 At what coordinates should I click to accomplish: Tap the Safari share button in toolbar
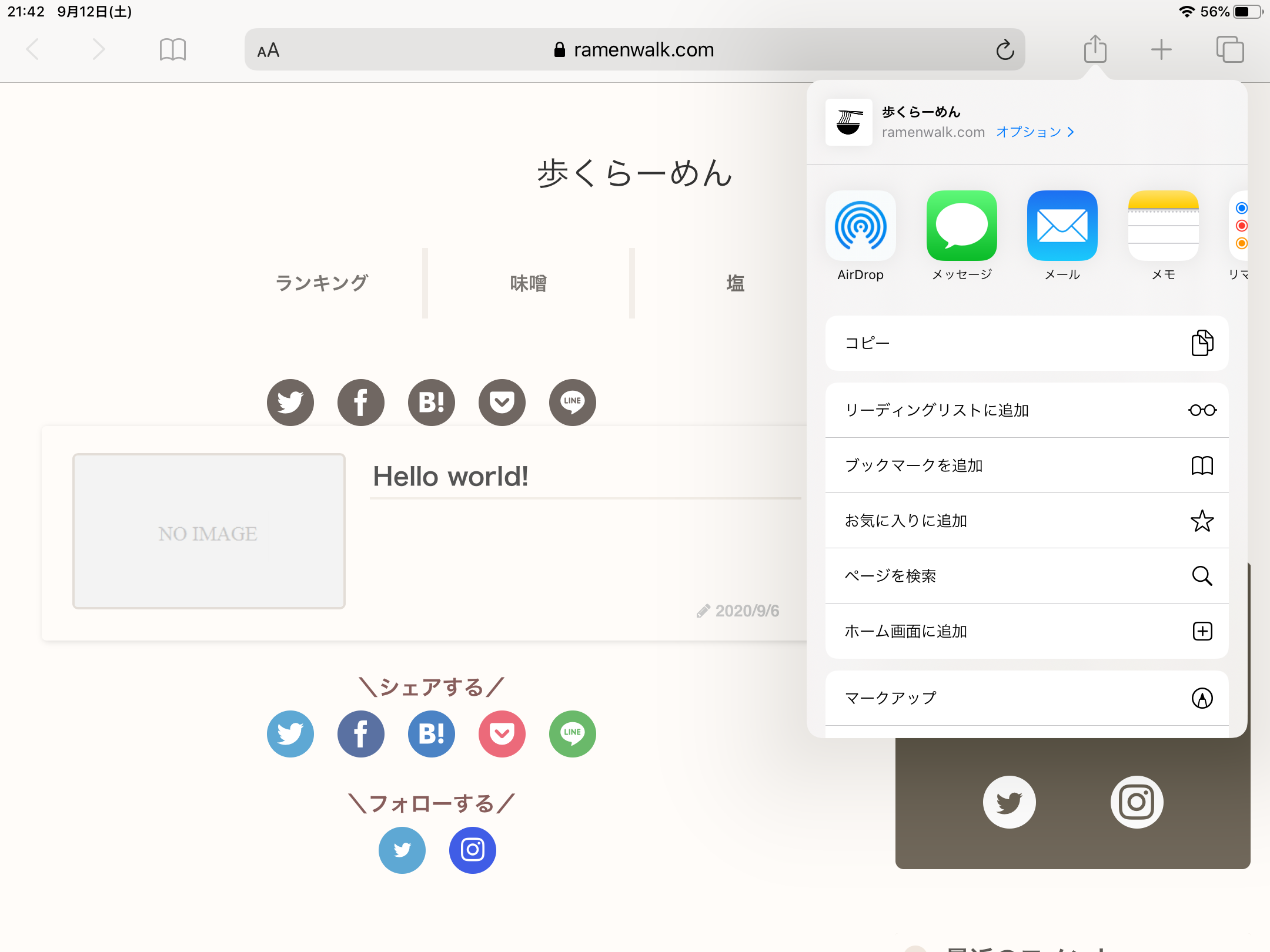[x=1095, y=49]
